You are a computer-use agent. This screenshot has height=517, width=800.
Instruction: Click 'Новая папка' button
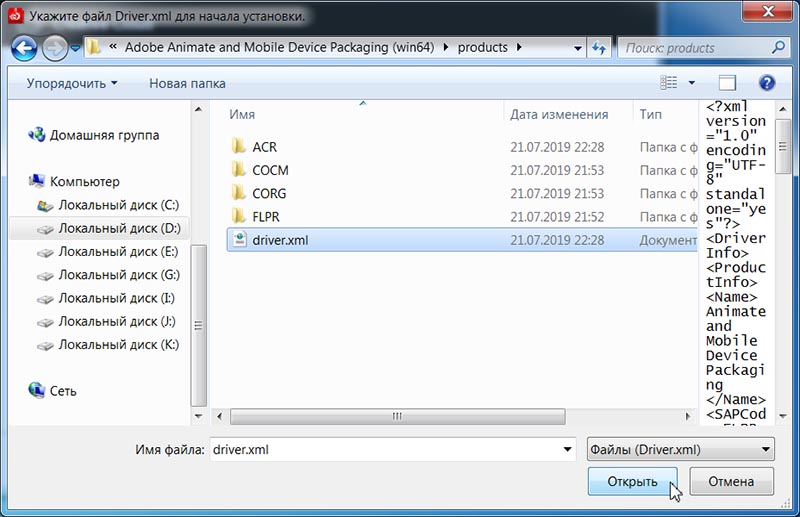point(187,83)
